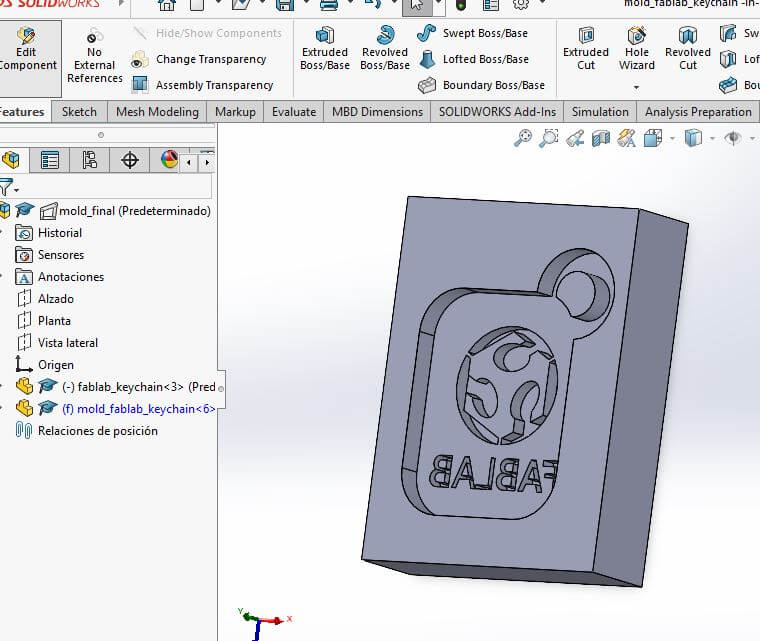760x641 pixels.
Task: Open the FeatureManager design tree tab
Action: [12, 160]
